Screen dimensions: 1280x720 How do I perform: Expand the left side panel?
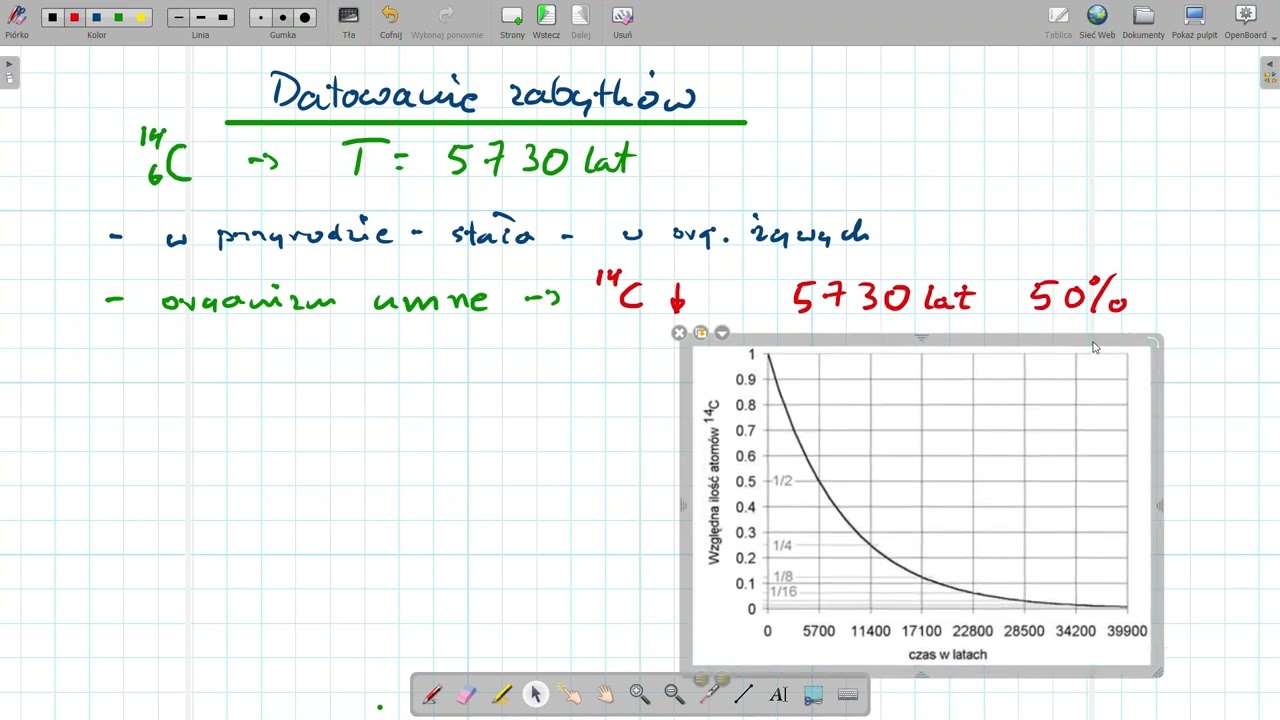click(x=9, y=72)
